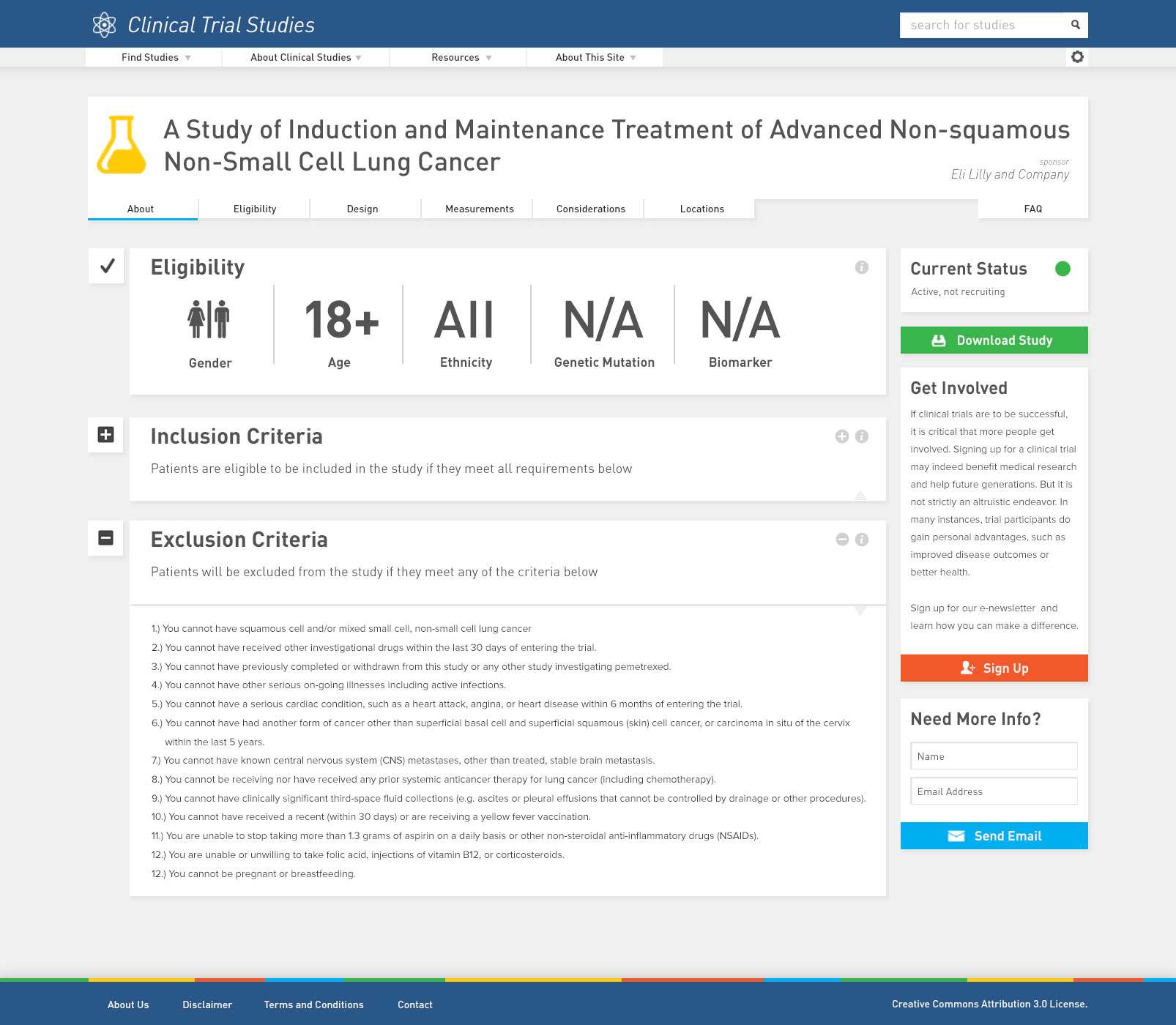Open the search magnifying glass in the header
The height and width of the screenshot is (1025, 1176).
click(x=1076, y=25)
